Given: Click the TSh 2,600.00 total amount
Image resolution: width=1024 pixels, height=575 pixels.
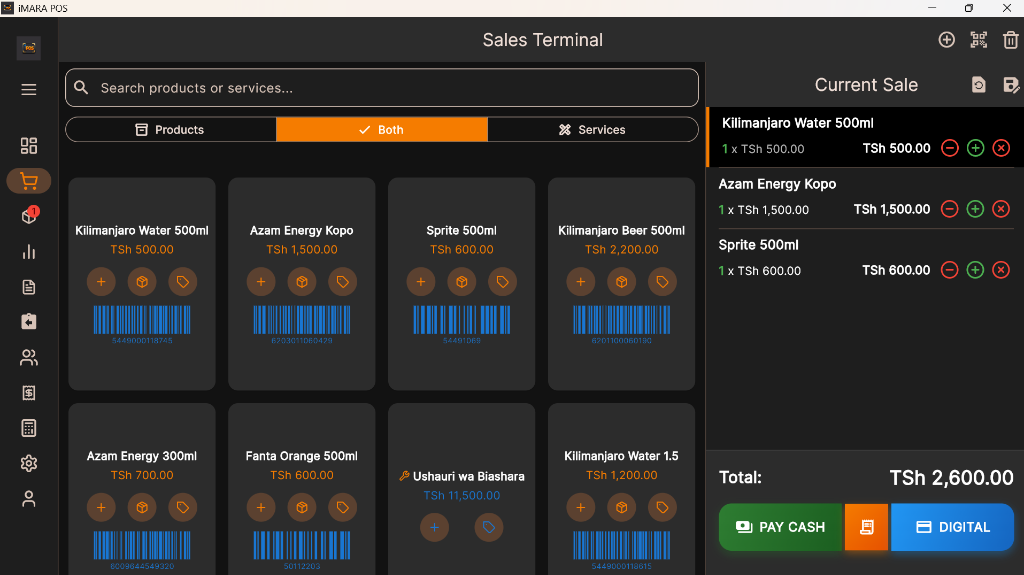Looking at the screenshot, I should click(x=951, y=478).
